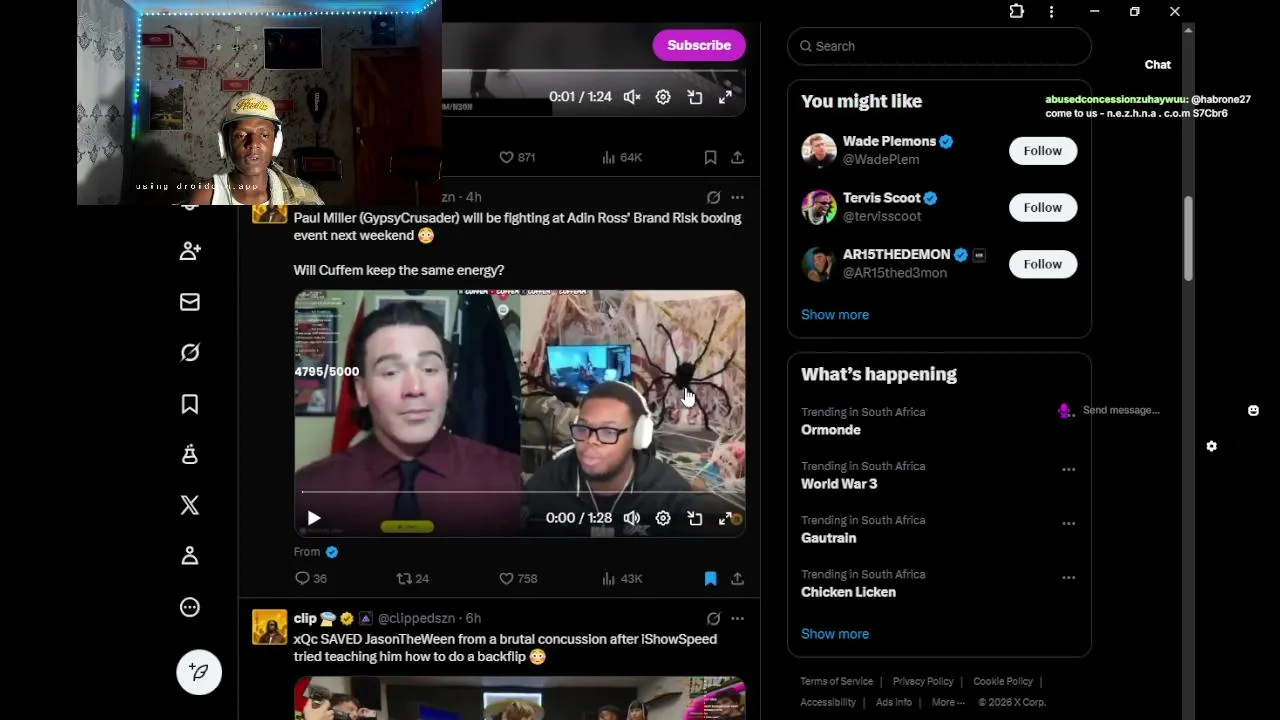Click the compose Post round button
Viewport: 1280px width, 720px height.
(199, 672)
